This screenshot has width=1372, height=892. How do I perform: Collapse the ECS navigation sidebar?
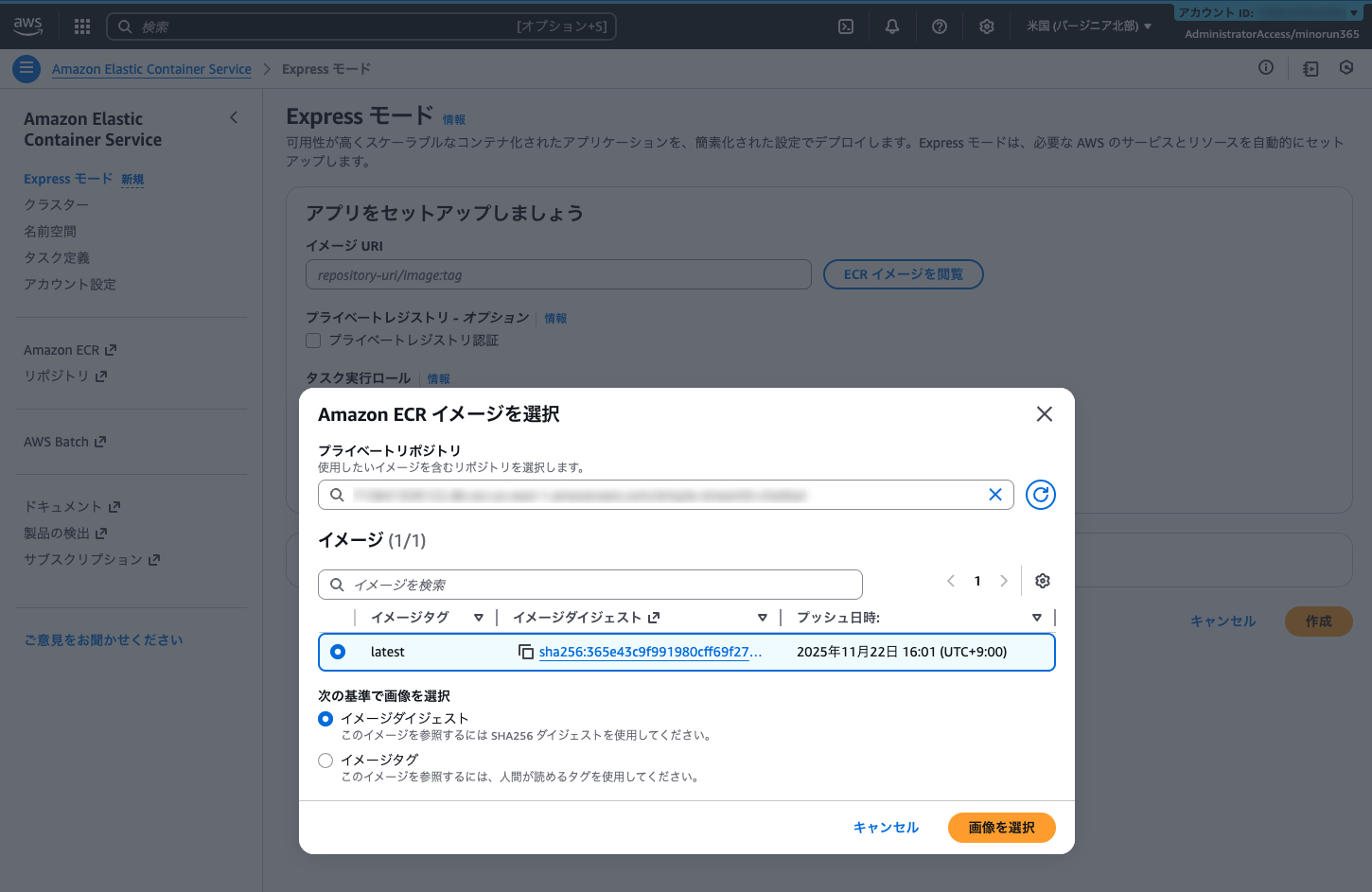[x=234, y=117]
